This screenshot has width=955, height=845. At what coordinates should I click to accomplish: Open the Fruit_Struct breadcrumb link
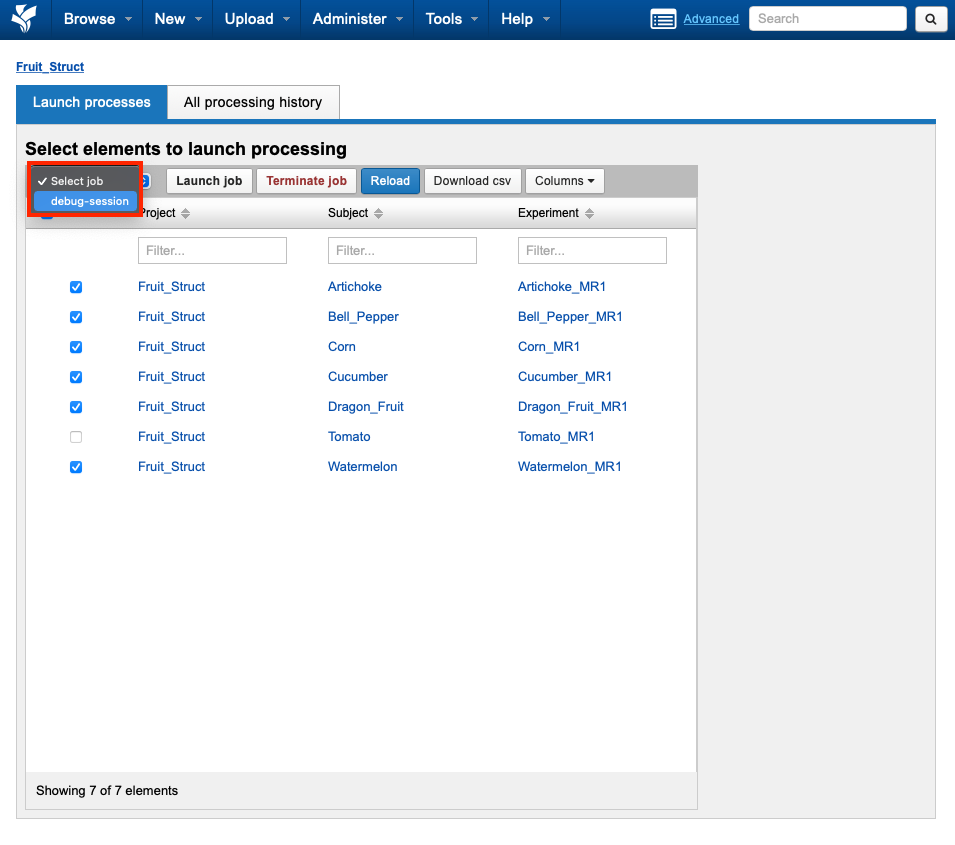pyautogui.click(x=50, y=67)
